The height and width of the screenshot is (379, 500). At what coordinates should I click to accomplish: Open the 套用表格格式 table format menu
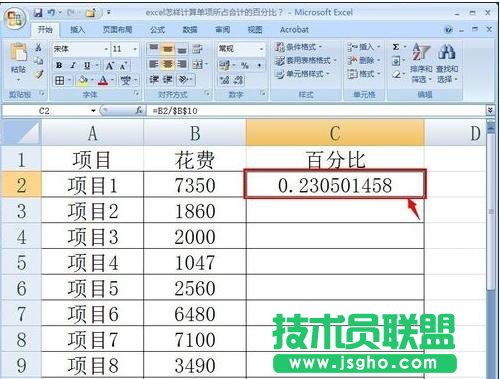(306, 61)
